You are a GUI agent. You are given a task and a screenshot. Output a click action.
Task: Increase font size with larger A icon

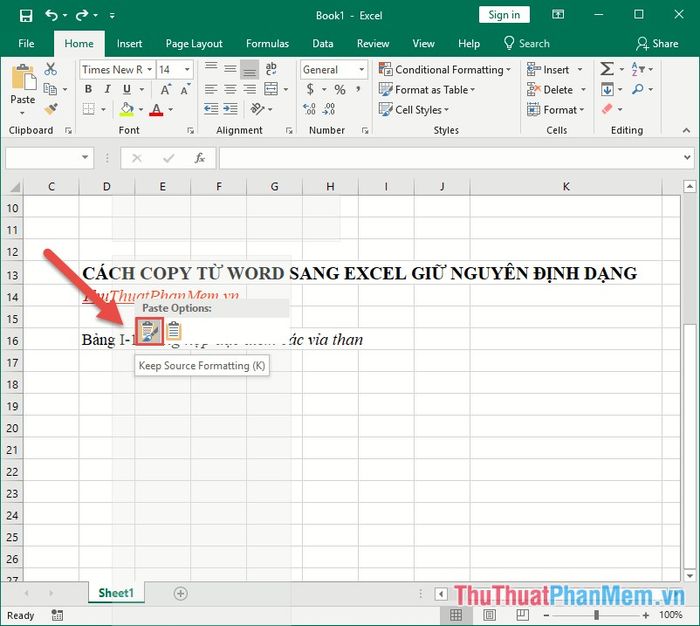[165, 90]
